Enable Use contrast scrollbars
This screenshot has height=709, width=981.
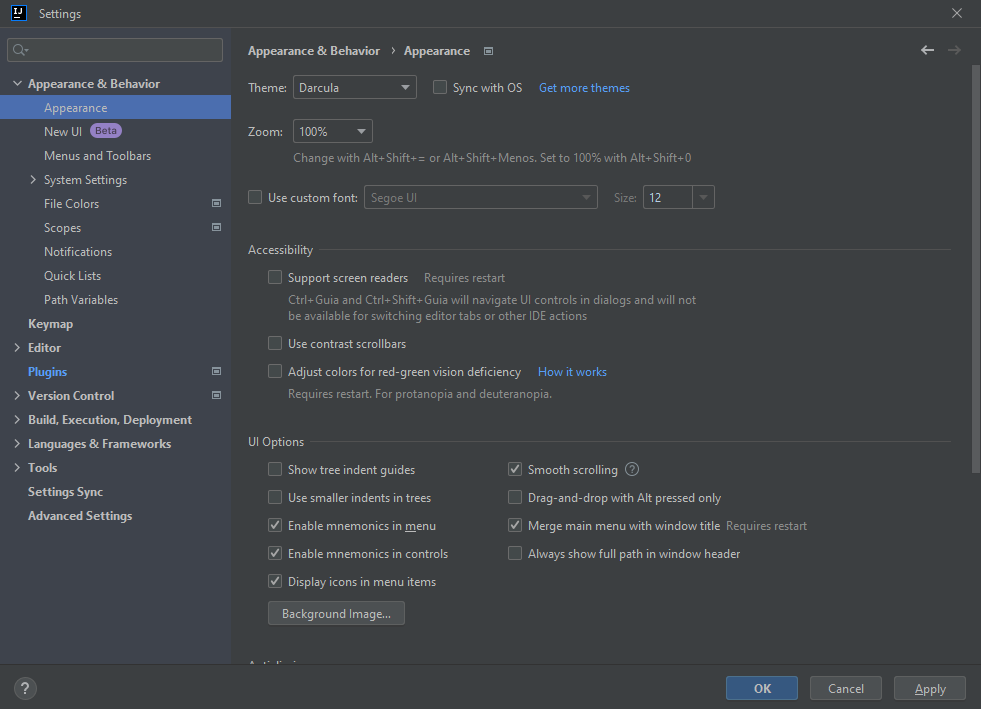(x=275, y=343)
